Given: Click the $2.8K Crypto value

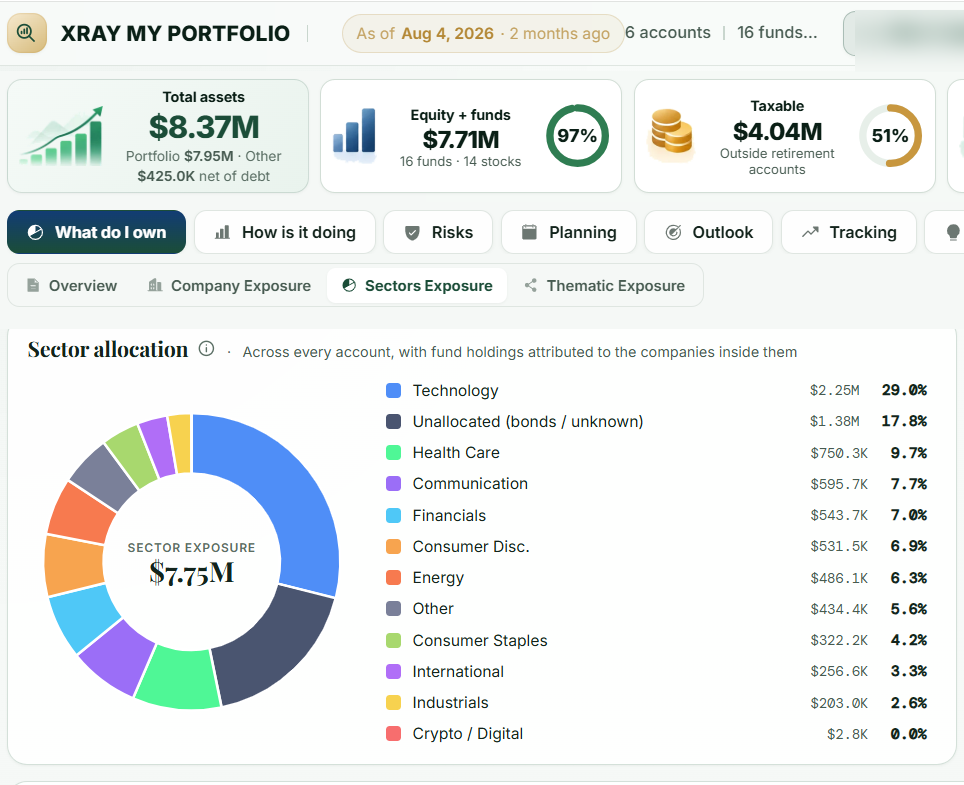Looking at the screenshot, I should pyautogui.click(x=847, y=733).
